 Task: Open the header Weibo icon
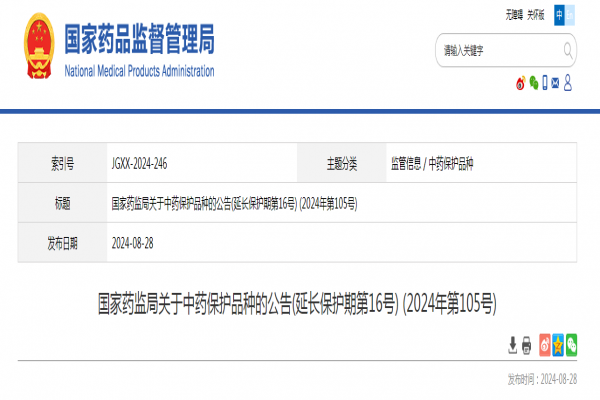point(520,83)
